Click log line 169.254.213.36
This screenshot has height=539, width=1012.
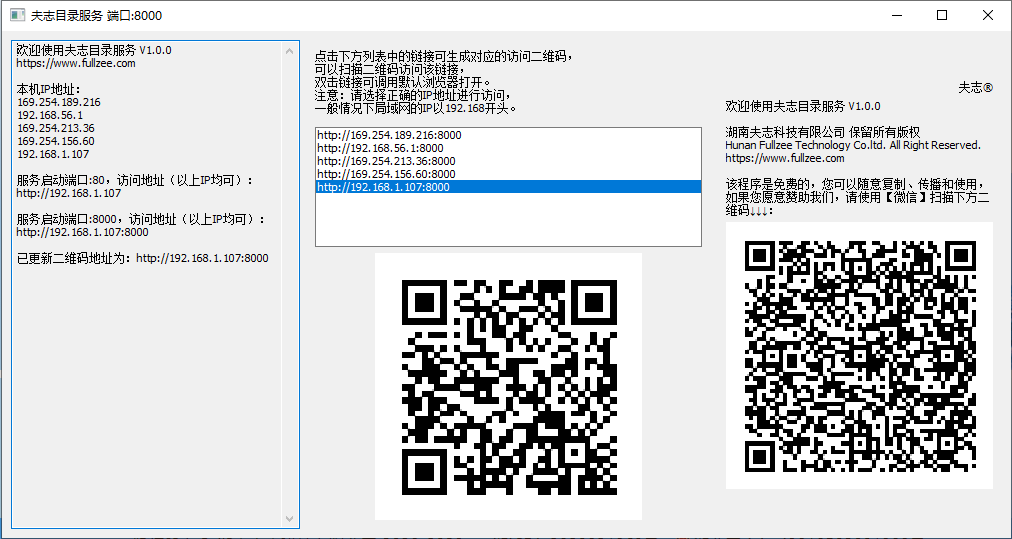(56, 128)
